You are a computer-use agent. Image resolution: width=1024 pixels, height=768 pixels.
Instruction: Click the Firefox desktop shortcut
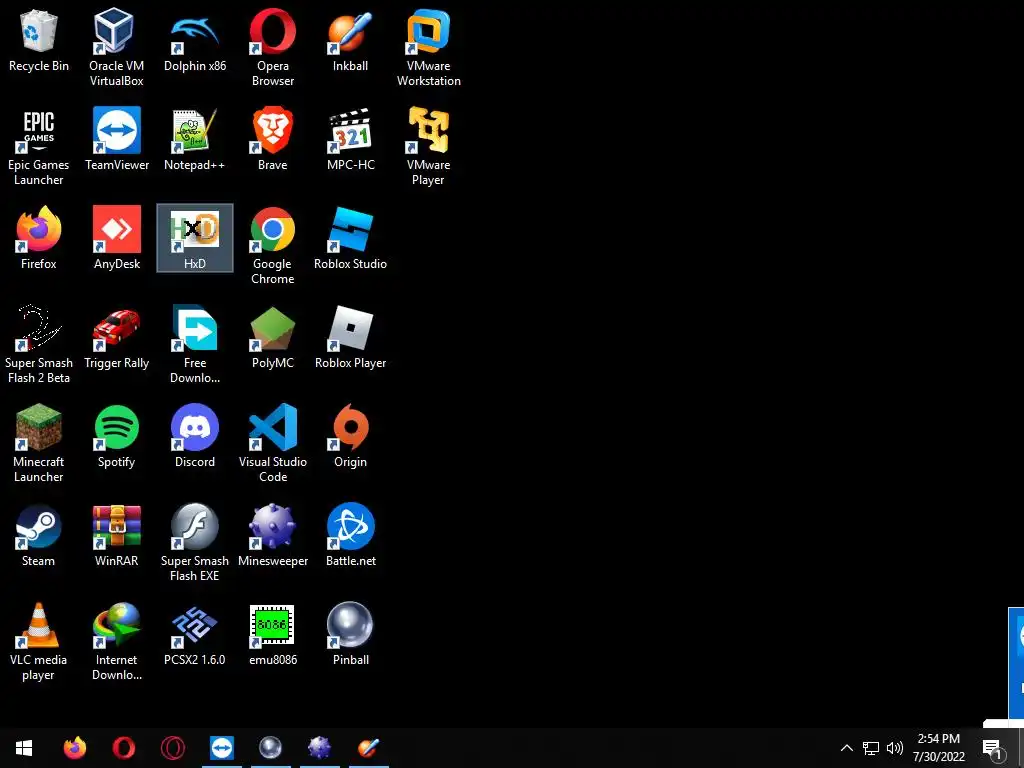[39, 238]
